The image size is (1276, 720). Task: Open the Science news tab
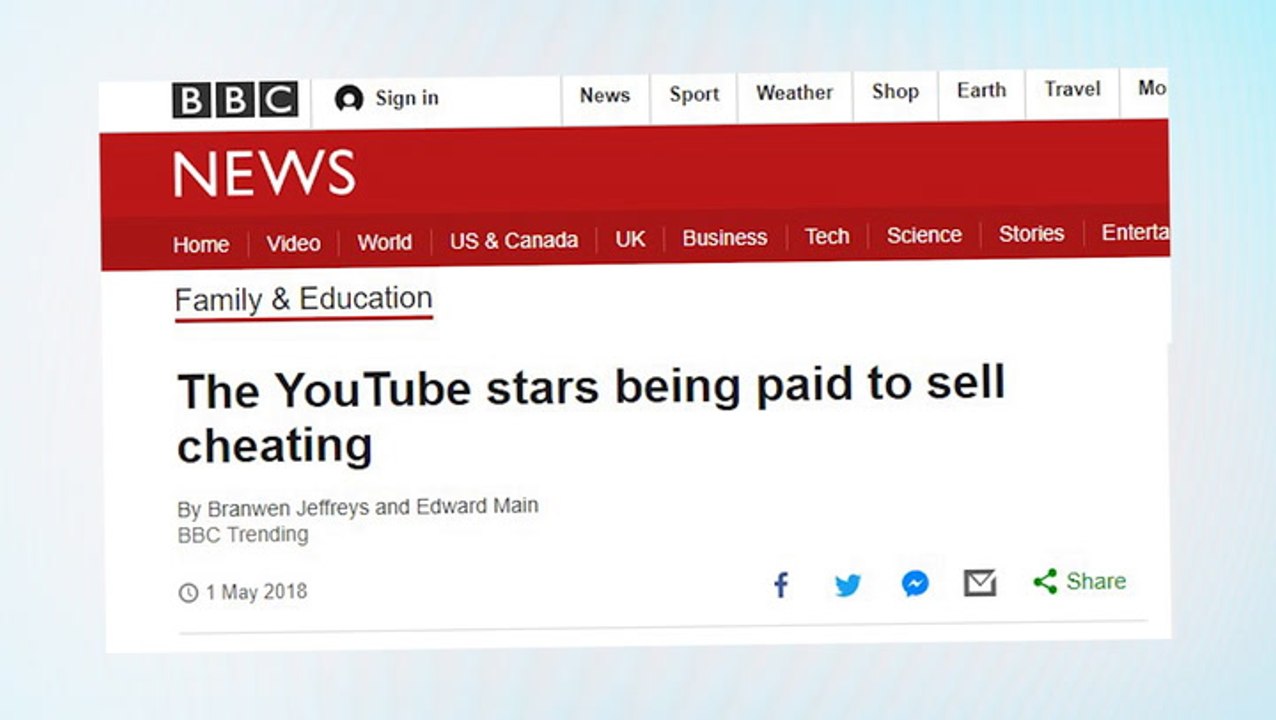924,235
